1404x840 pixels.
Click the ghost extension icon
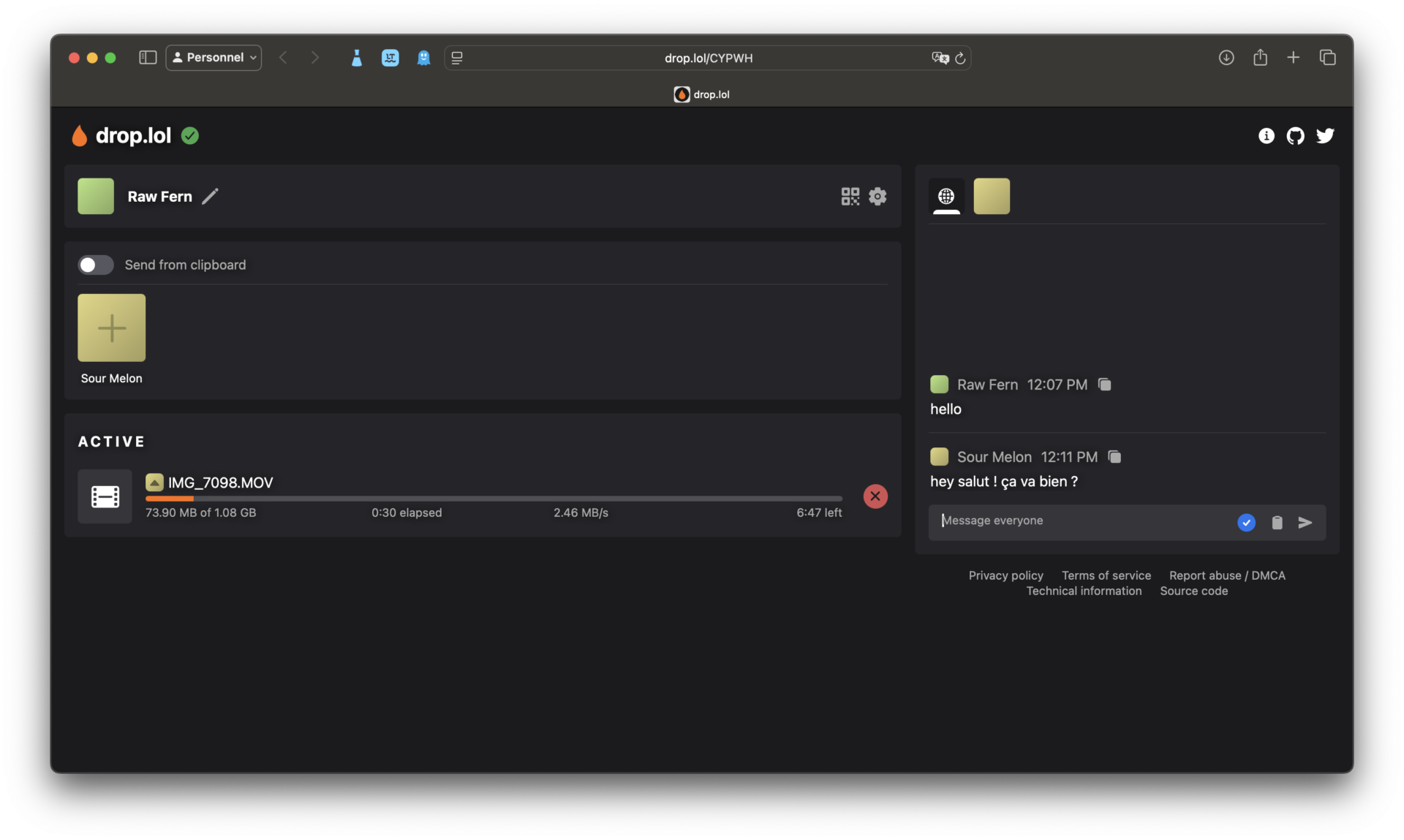tap(423, 58)
